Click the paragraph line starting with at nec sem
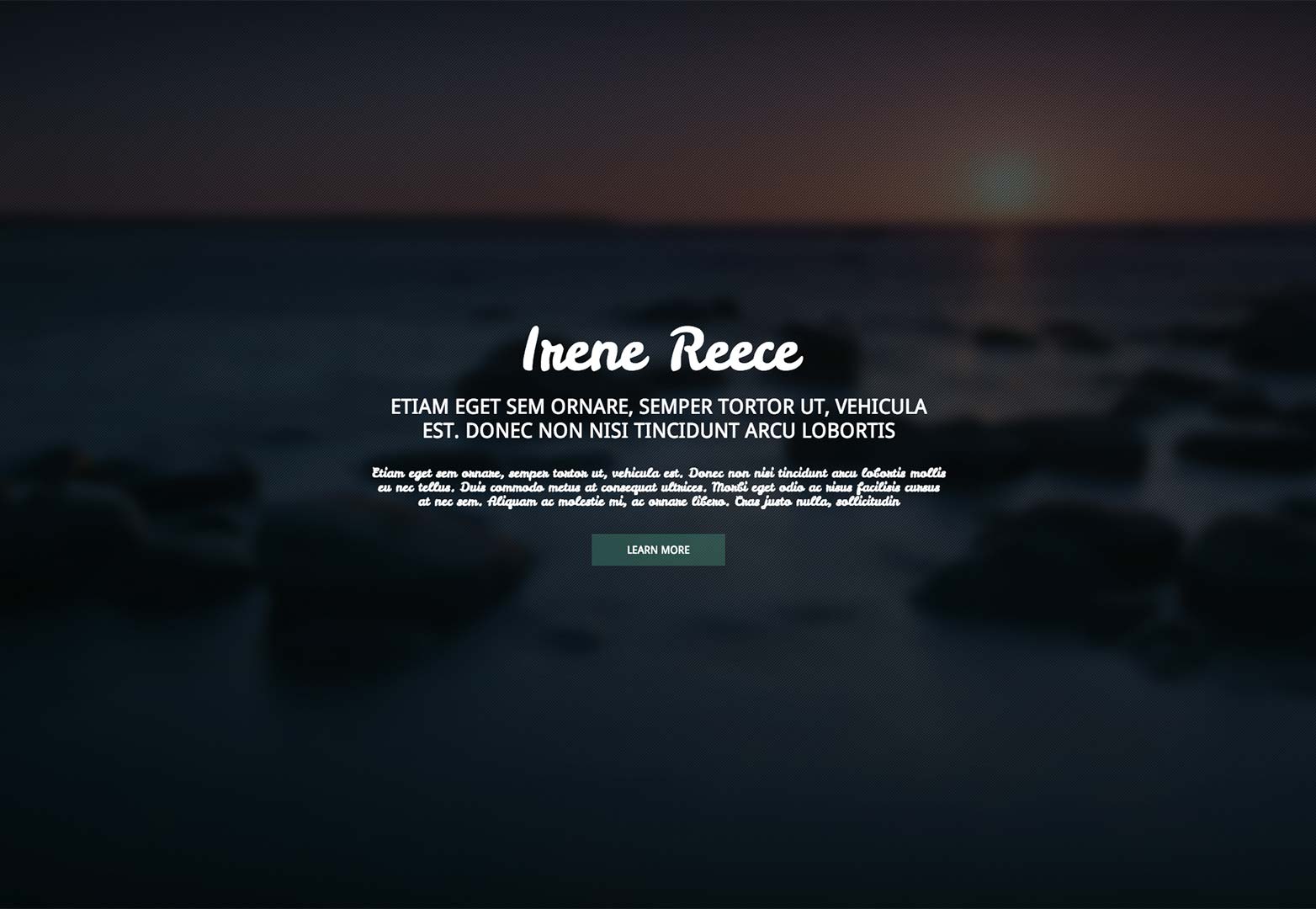1316x909 pixels. tap(659, 502)
